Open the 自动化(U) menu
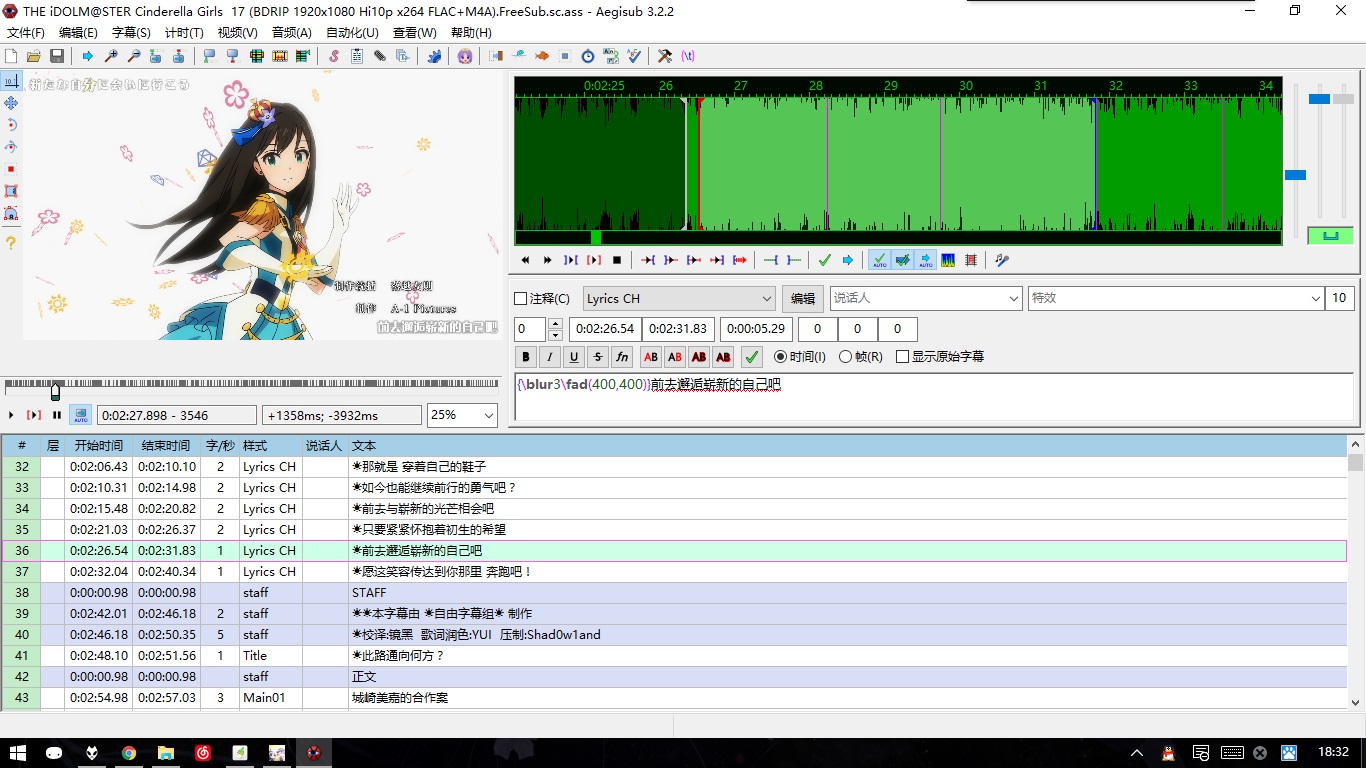The image size is (1366, 768). click(352, 32)
